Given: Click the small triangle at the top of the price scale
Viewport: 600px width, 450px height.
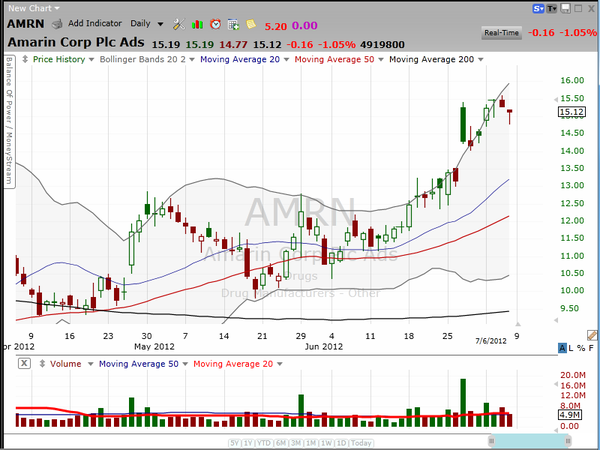Looking at the screenshot, I should point(556,100).
